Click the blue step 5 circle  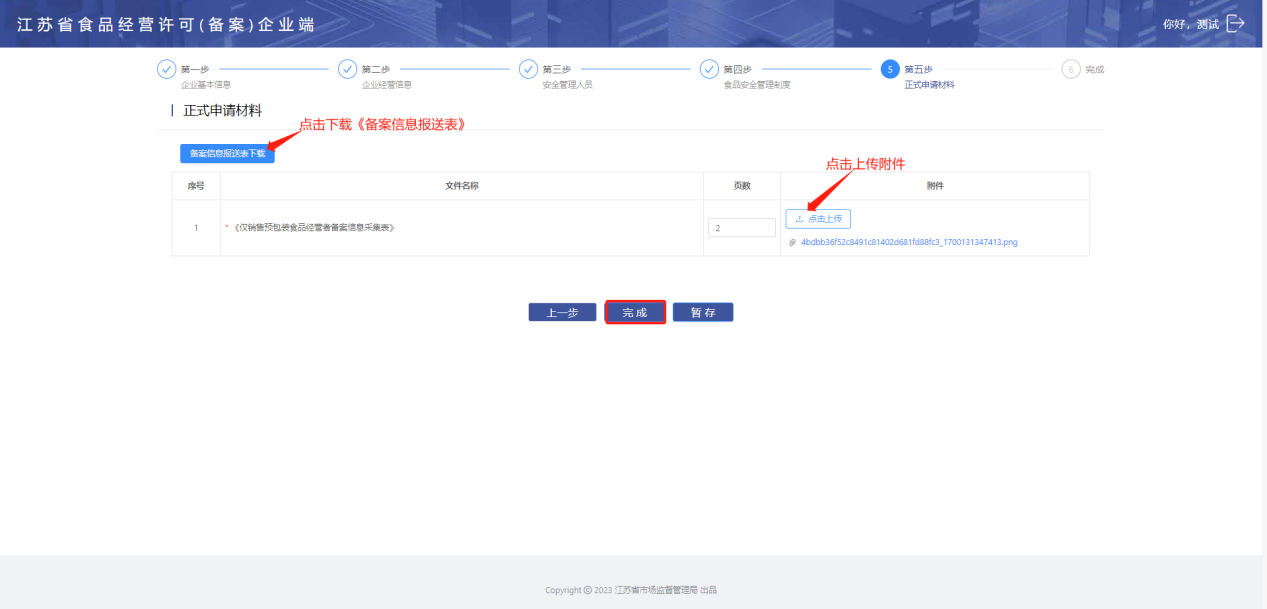click(890, 69)
